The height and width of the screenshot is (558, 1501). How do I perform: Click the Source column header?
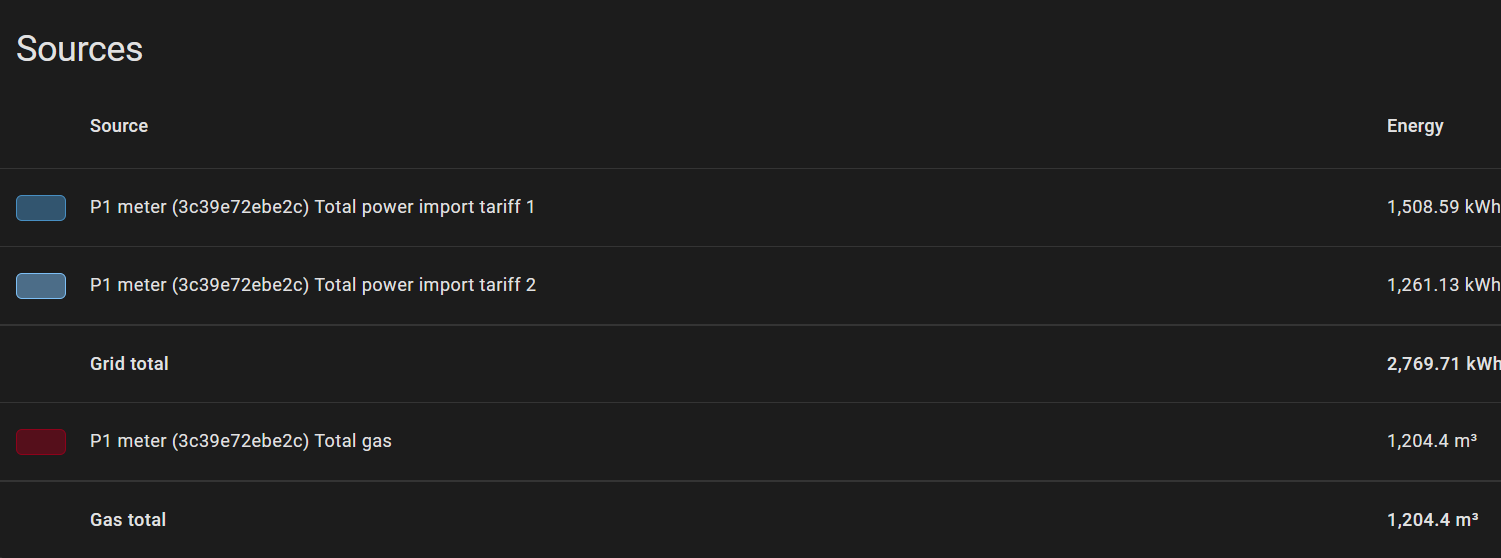(119, 126)
